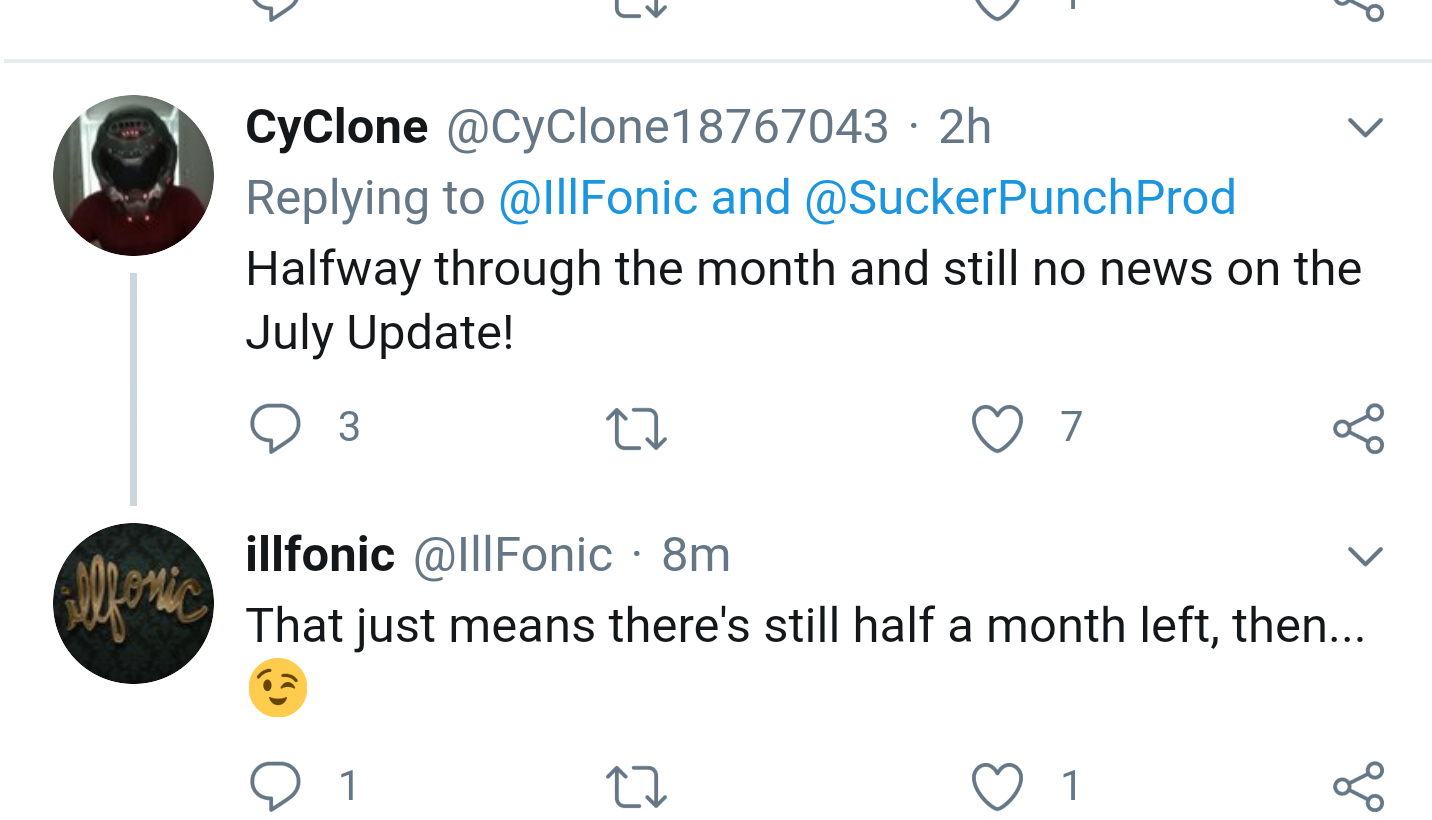
Task: View CyClone's helmet profile avatar
Action: 133,175
